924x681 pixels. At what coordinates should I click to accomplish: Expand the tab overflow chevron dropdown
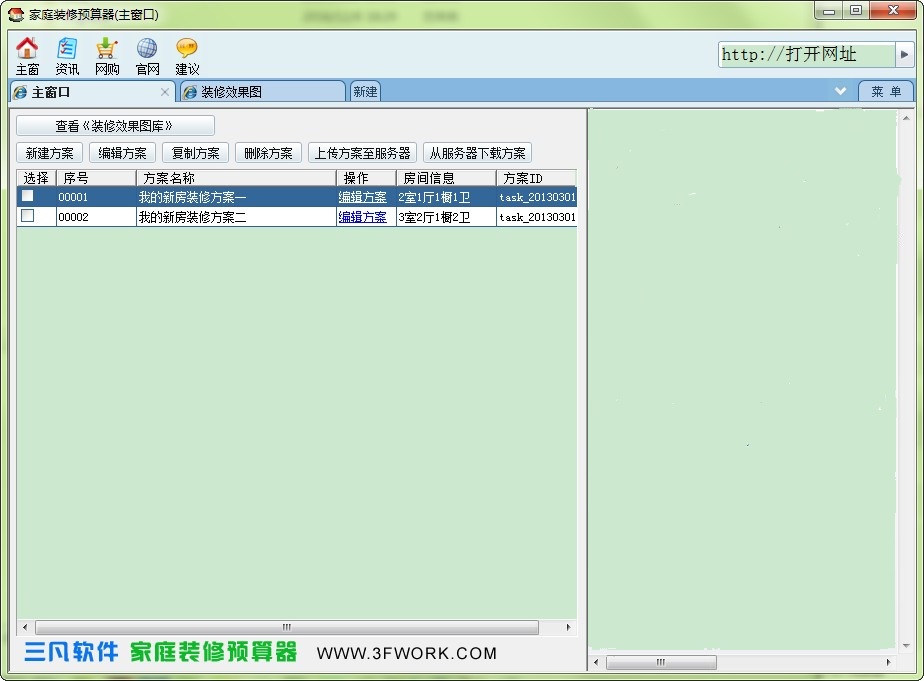click(x=841, y=91)
